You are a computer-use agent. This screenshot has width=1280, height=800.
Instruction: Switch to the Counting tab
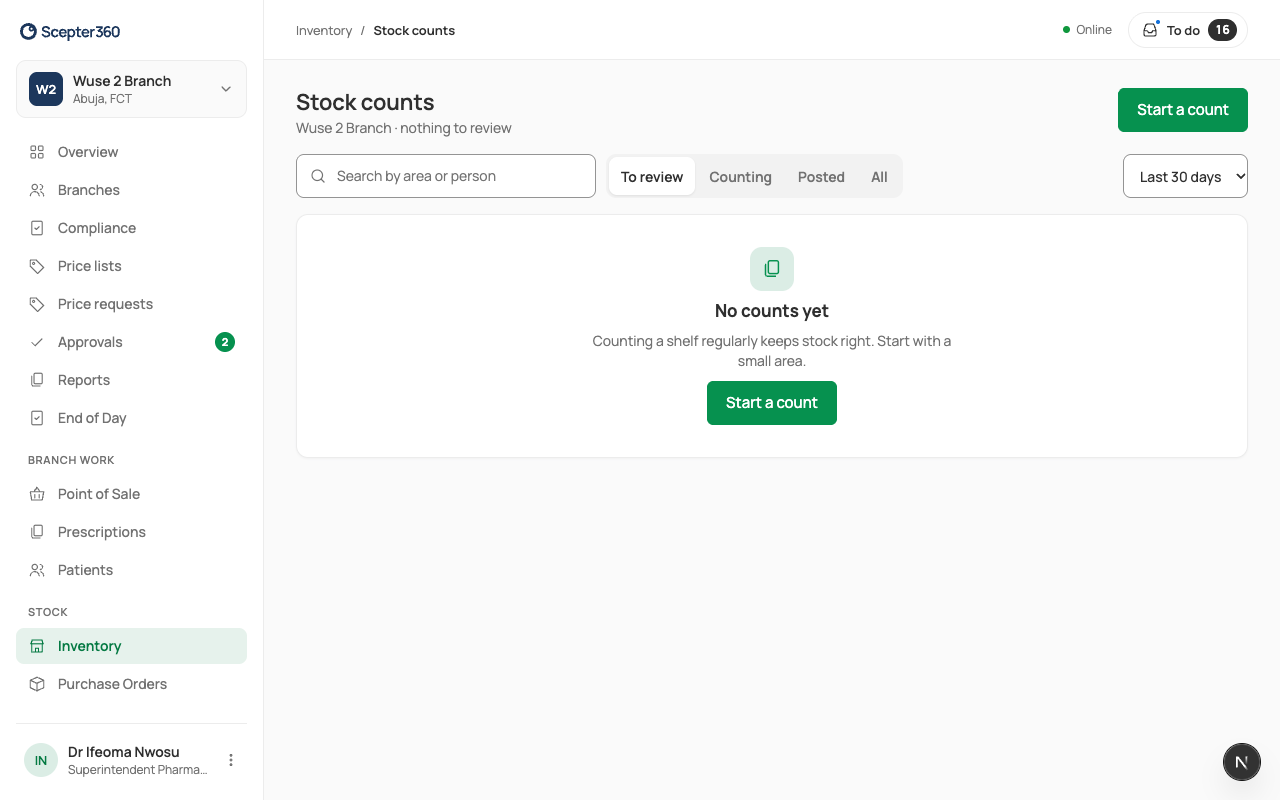coord(740,177)
